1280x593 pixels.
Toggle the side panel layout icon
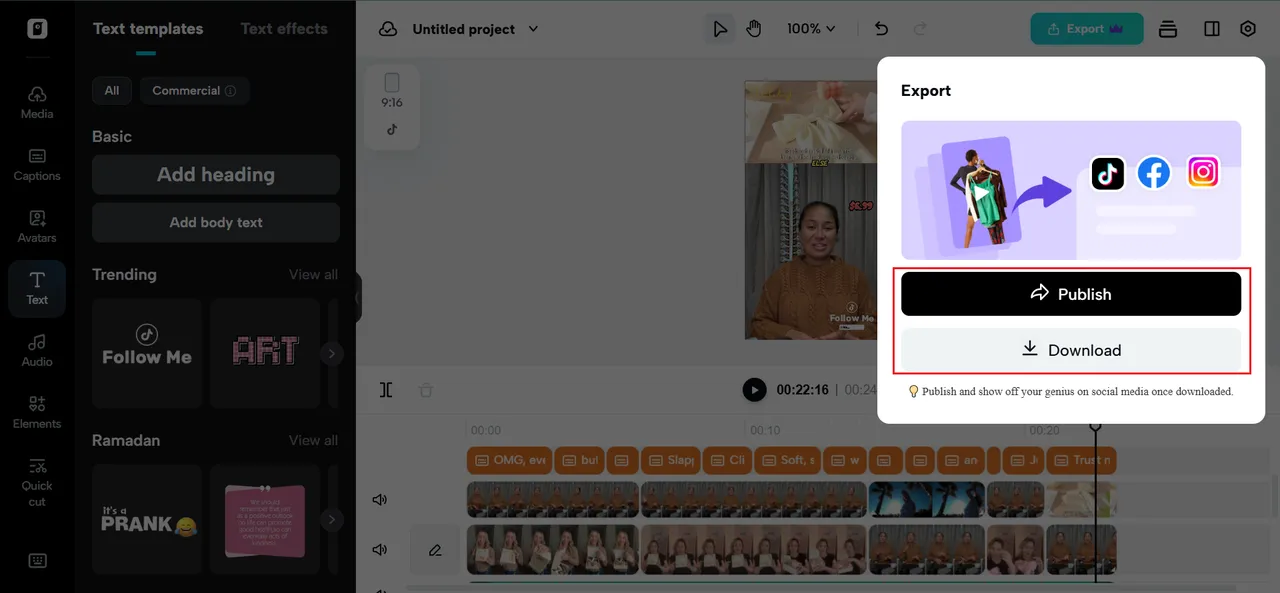[x=1212, y=29]
